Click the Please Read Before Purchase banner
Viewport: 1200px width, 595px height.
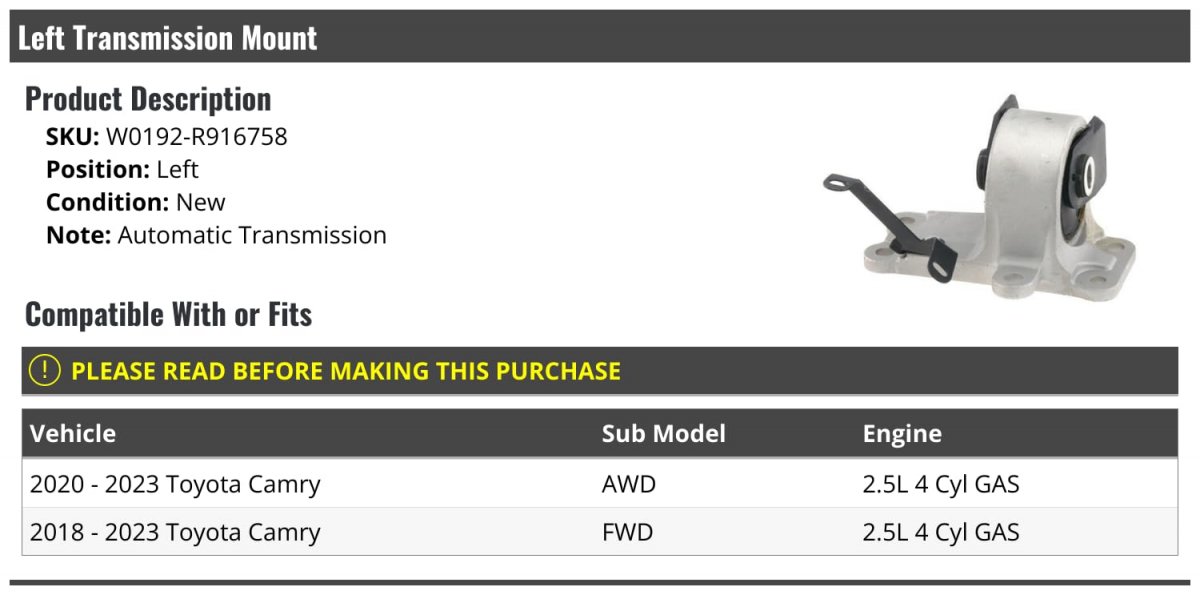click(x=346, y=371)
